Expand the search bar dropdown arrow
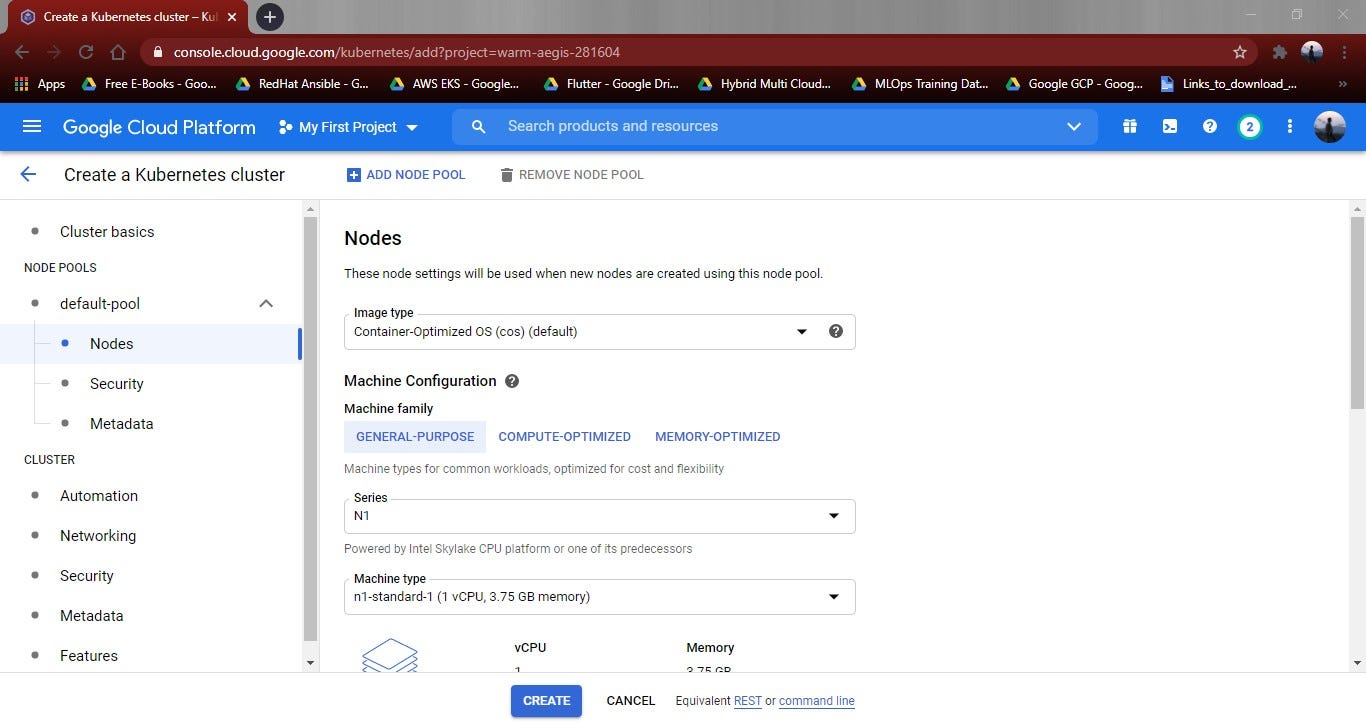The image size is (1366, 727). [x=1074, y=126]
